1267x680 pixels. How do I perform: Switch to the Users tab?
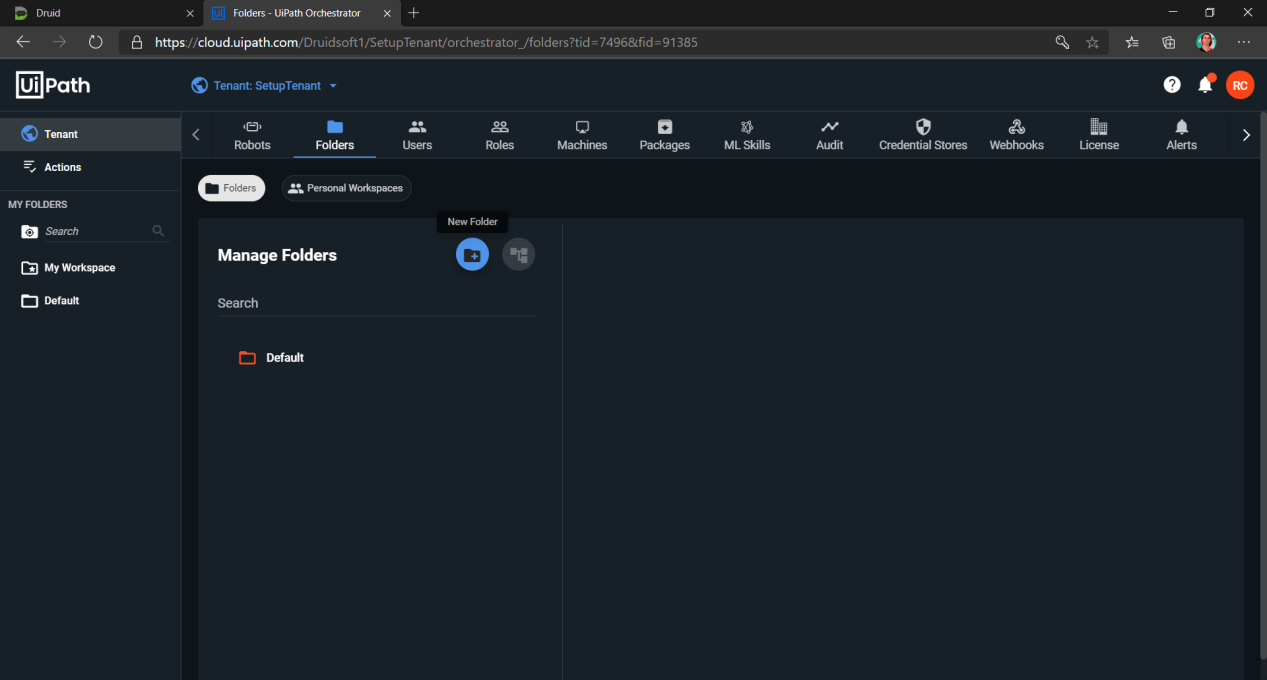coord(417,135)
